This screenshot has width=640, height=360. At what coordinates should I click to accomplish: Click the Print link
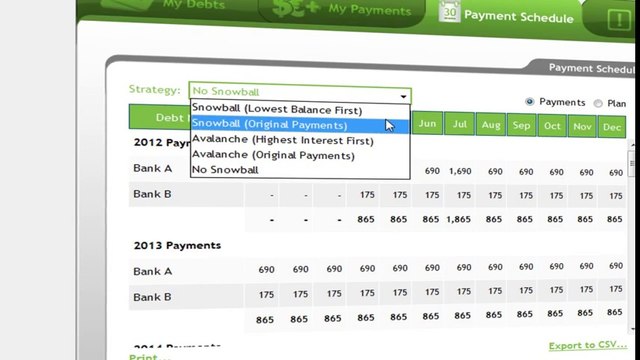coord(149,357)
